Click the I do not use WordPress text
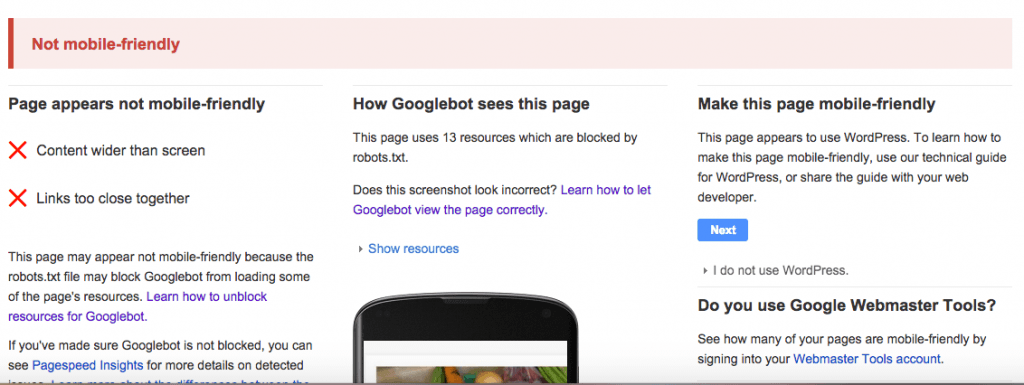 (x=780, y=270)
